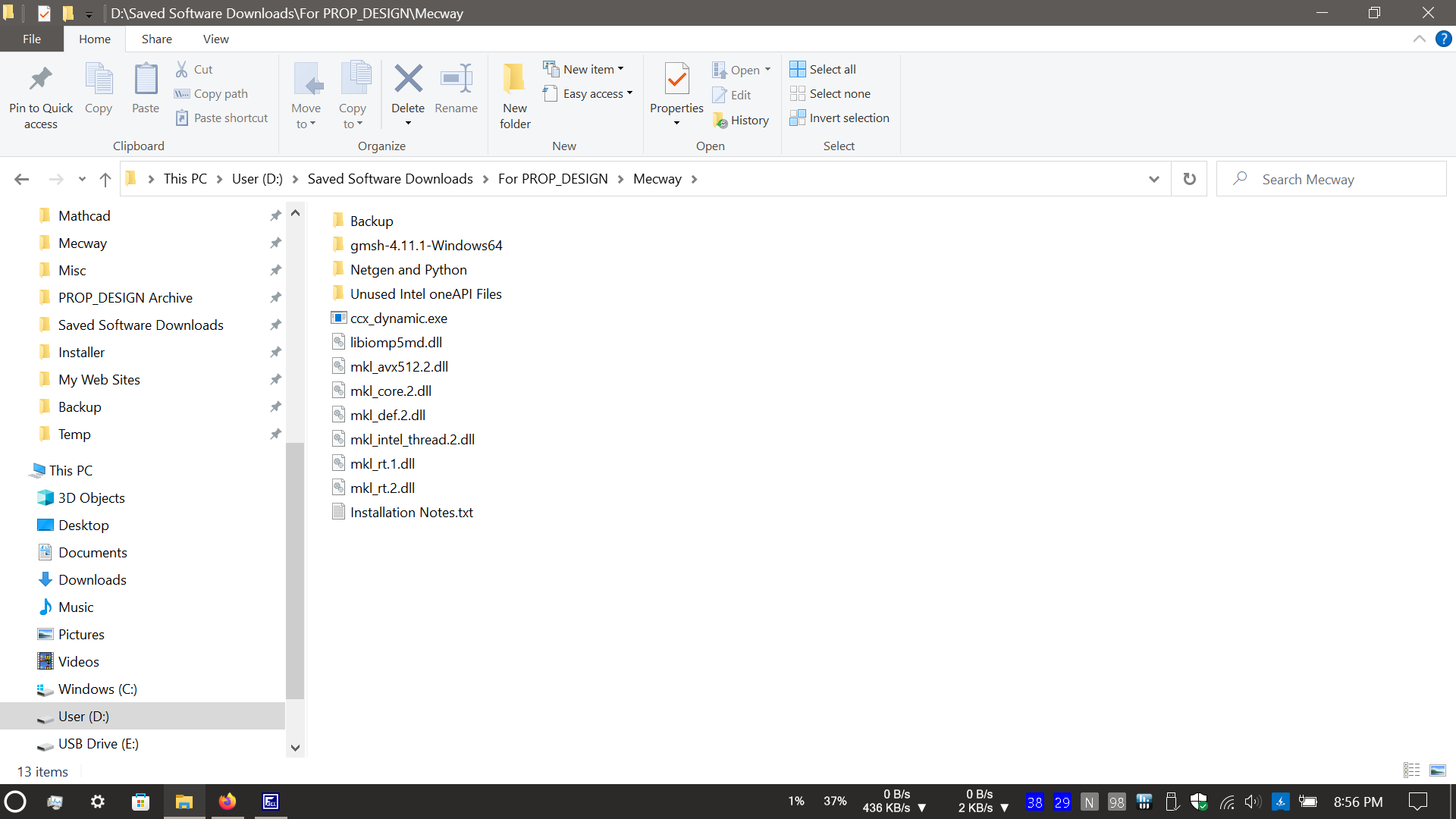Go back with Back arrow
The width and height of the screenshot is (1456, 819).
(x=22, y=179)
